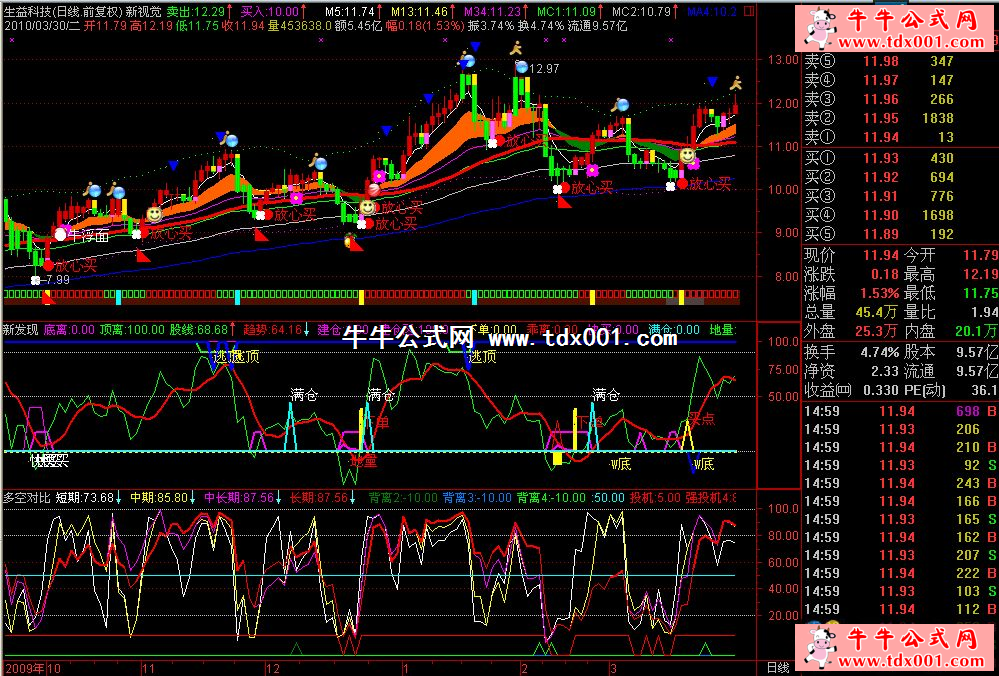Click the PE(动) 36.1 field
Screen dimensions: 999x676
951,390
